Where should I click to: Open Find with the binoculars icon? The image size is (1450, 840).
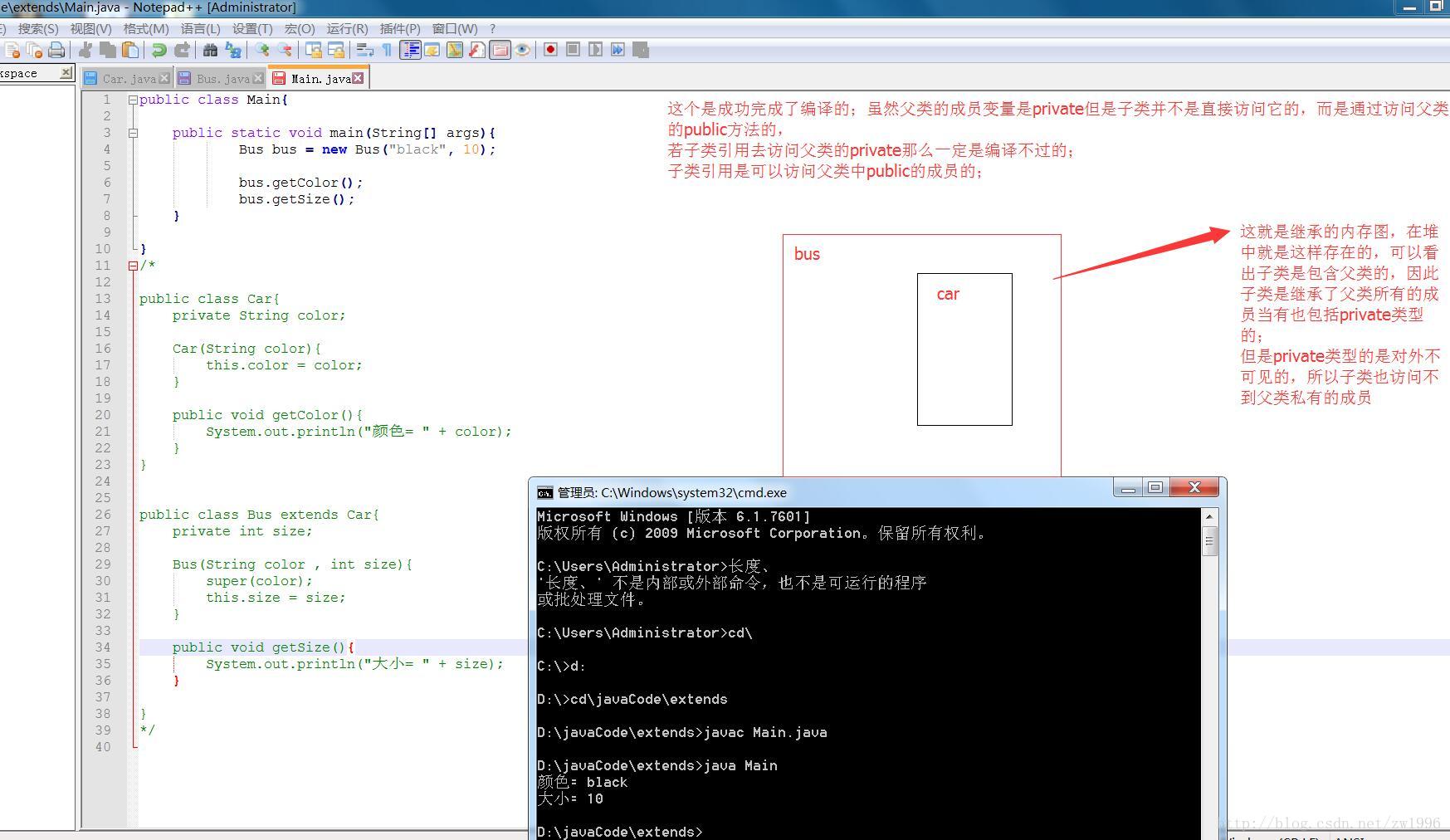(210, 50)
